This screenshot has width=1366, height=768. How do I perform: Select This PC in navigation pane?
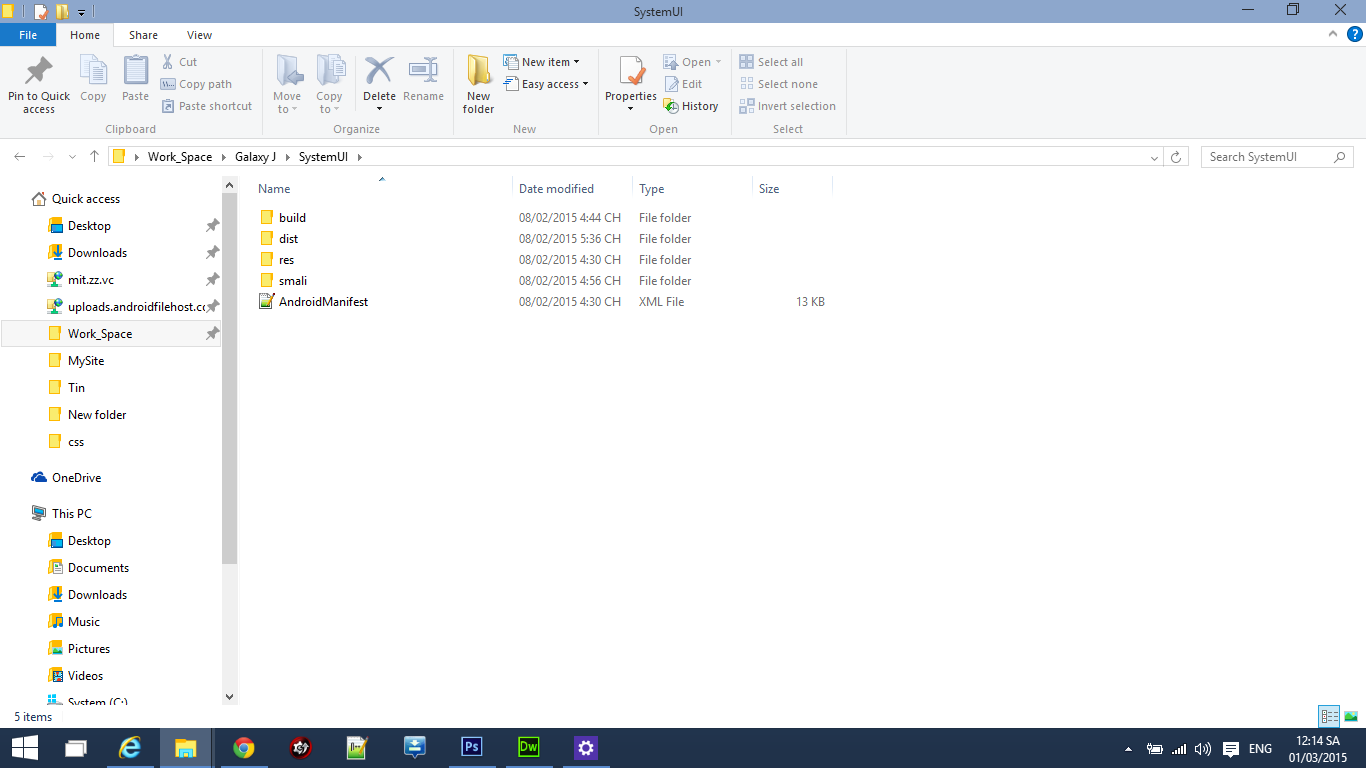(71, 513)
